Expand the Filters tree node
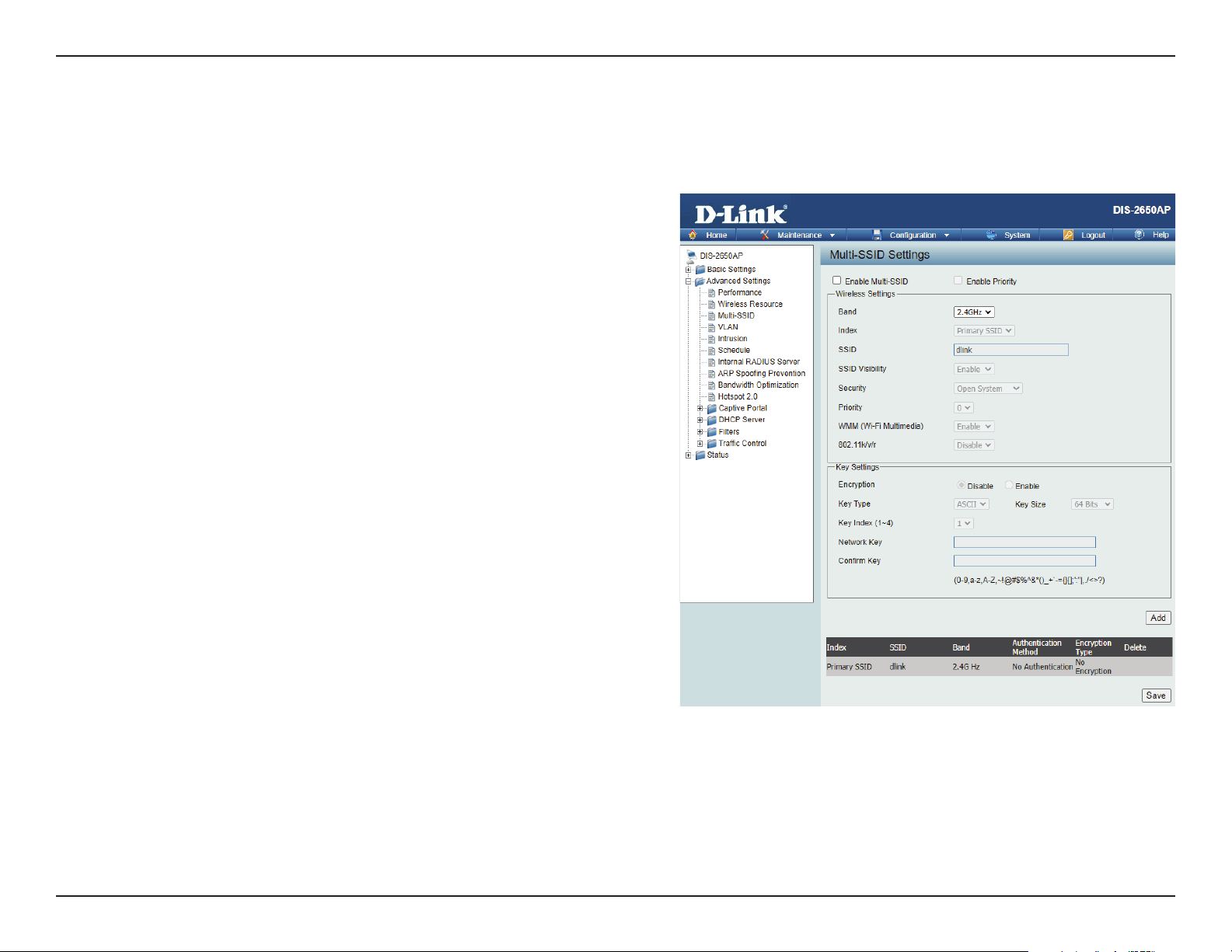Image resolution: width=1232 pixels, height=952 pixels. point(700,432)
